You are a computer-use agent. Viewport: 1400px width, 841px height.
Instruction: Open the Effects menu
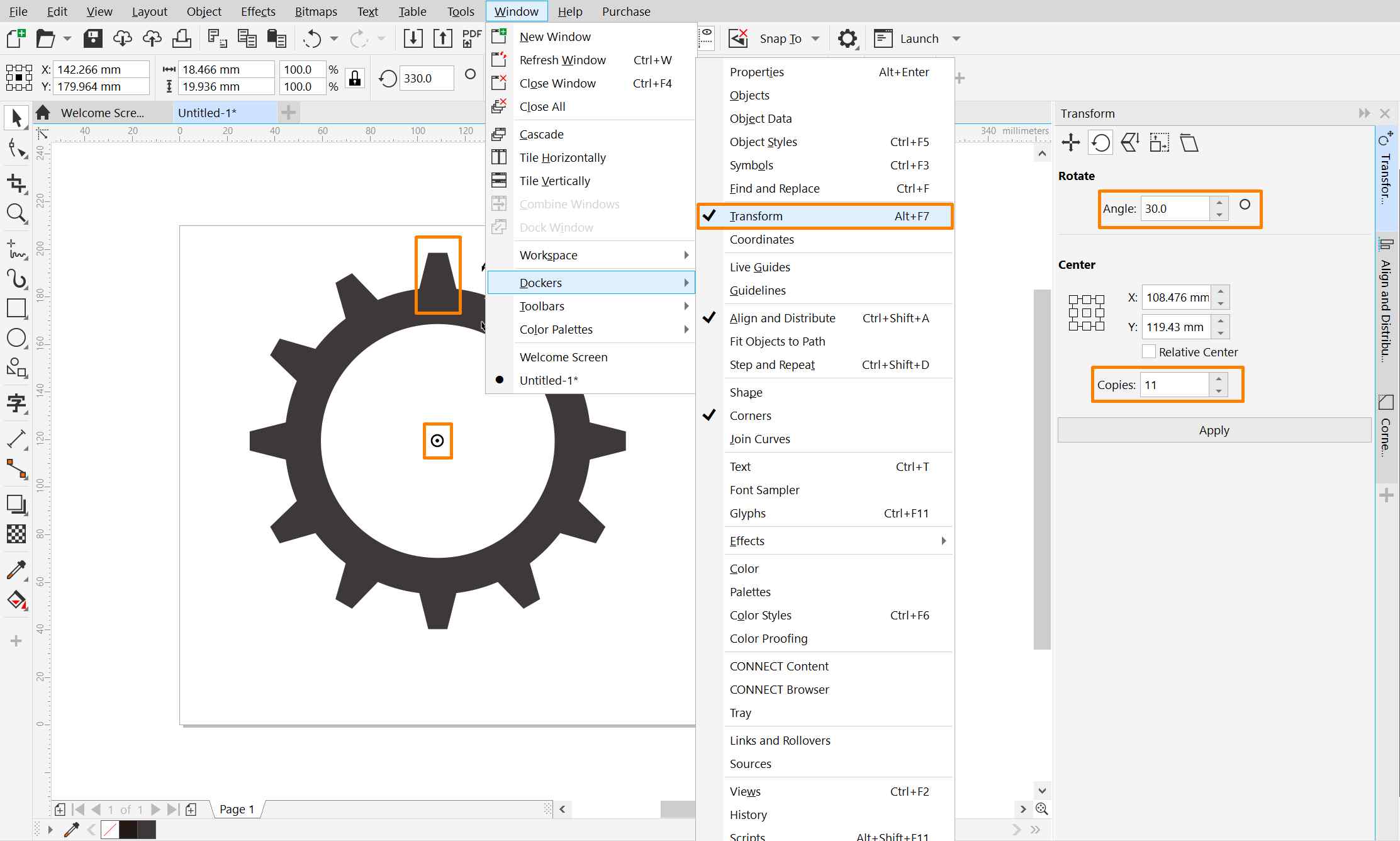(257, 11)
